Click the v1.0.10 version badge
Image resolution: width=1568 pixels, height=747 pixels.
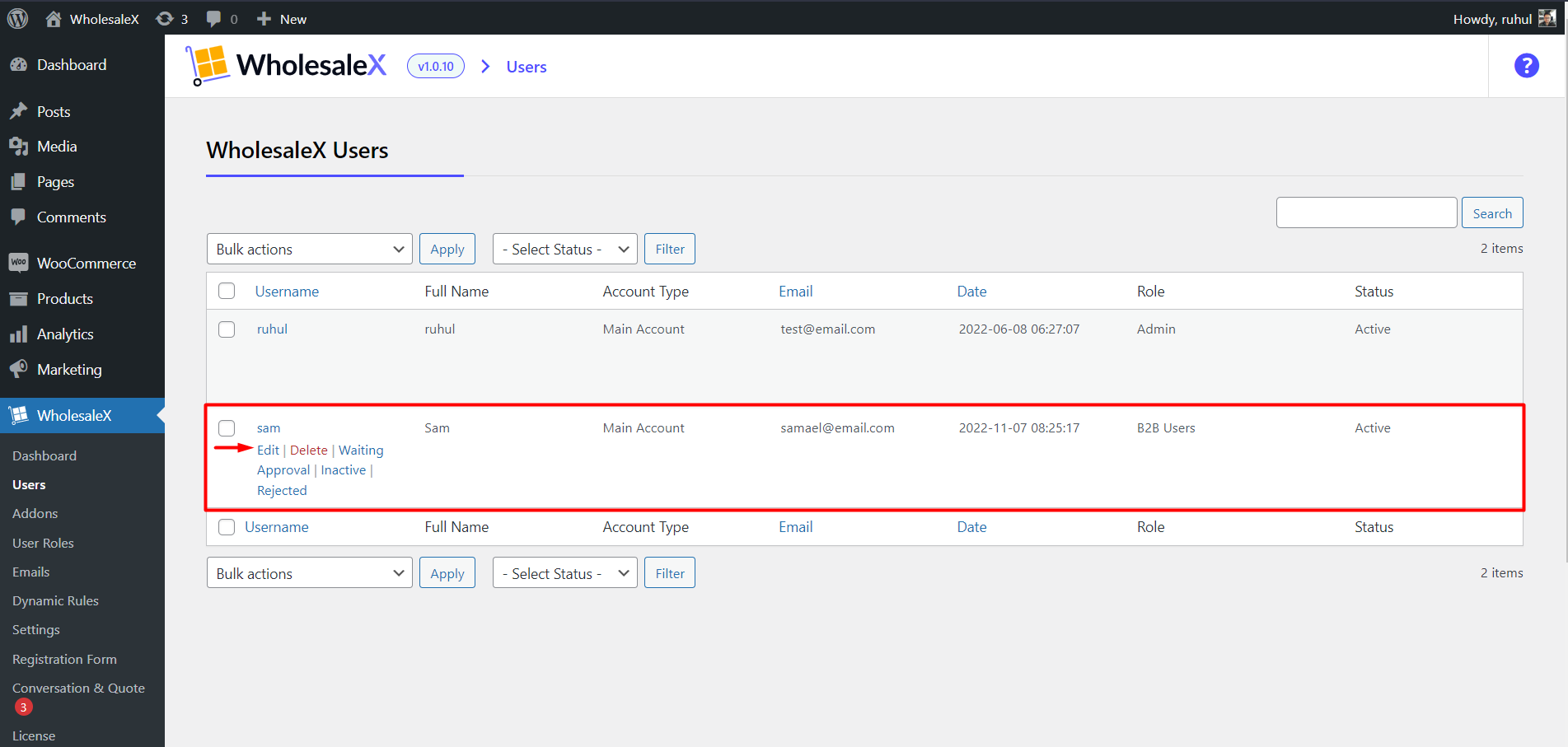[436, 66]
